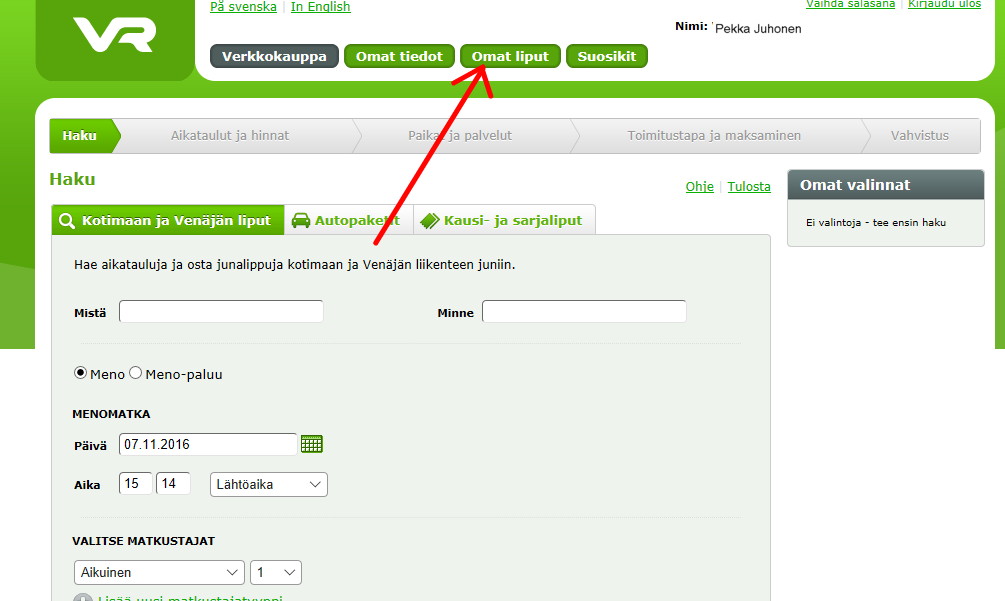The image size is (1005, 601).
Task: Select the Meno one-way radio button
Action: point(81,373)
